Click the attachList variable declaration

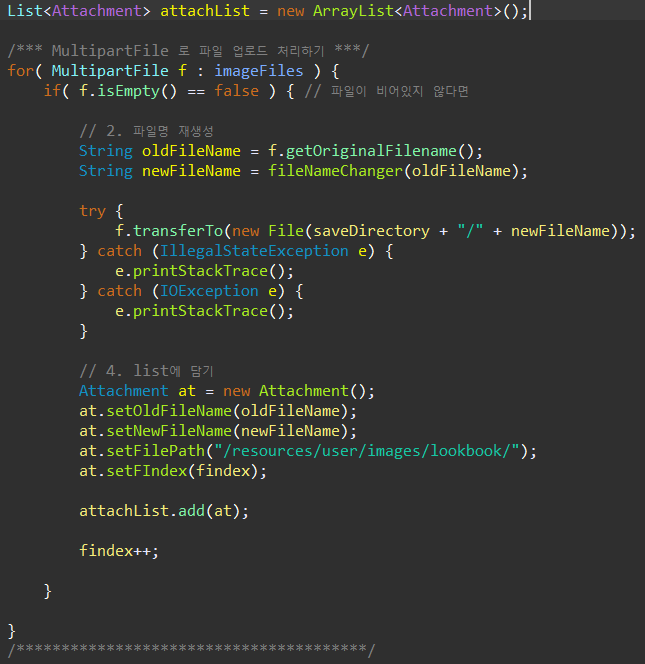(205, 11)
